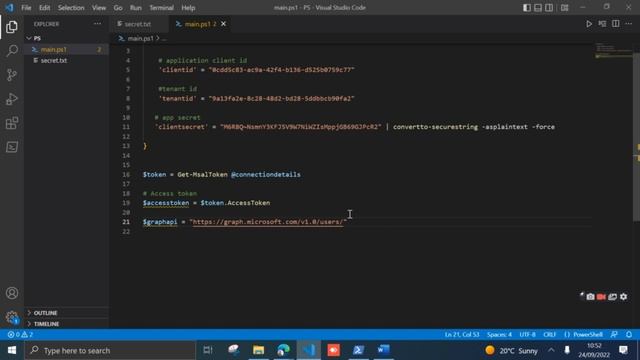Open the 20°C Sunny weather widget

click(511, 350)
